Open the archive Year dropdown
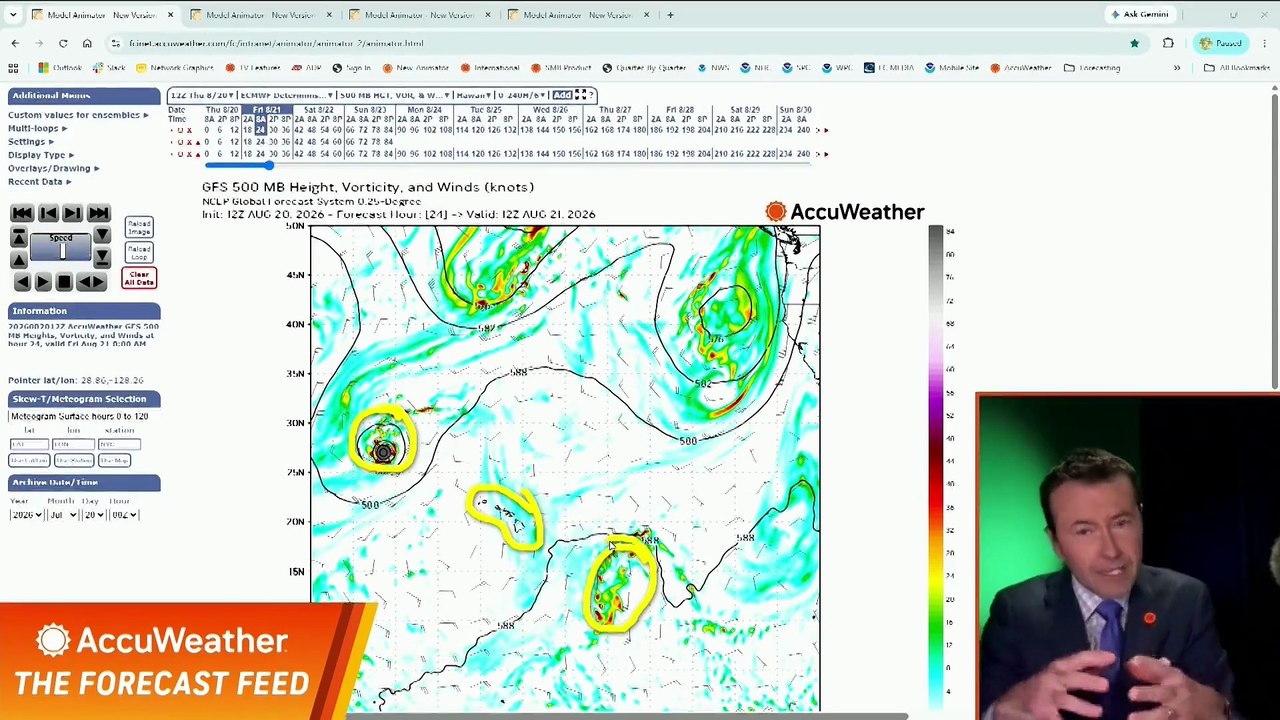 click(26, 514)
